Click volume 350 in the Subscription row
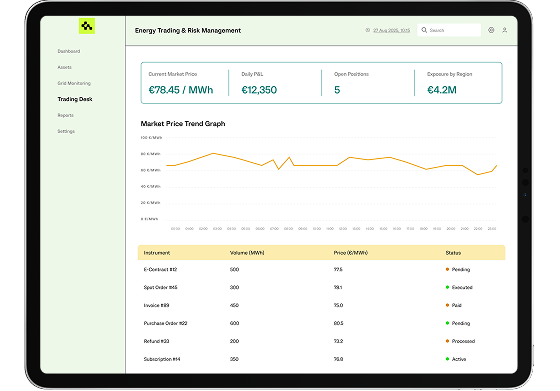This screenshot has width=560, height=391. [234, 359]
